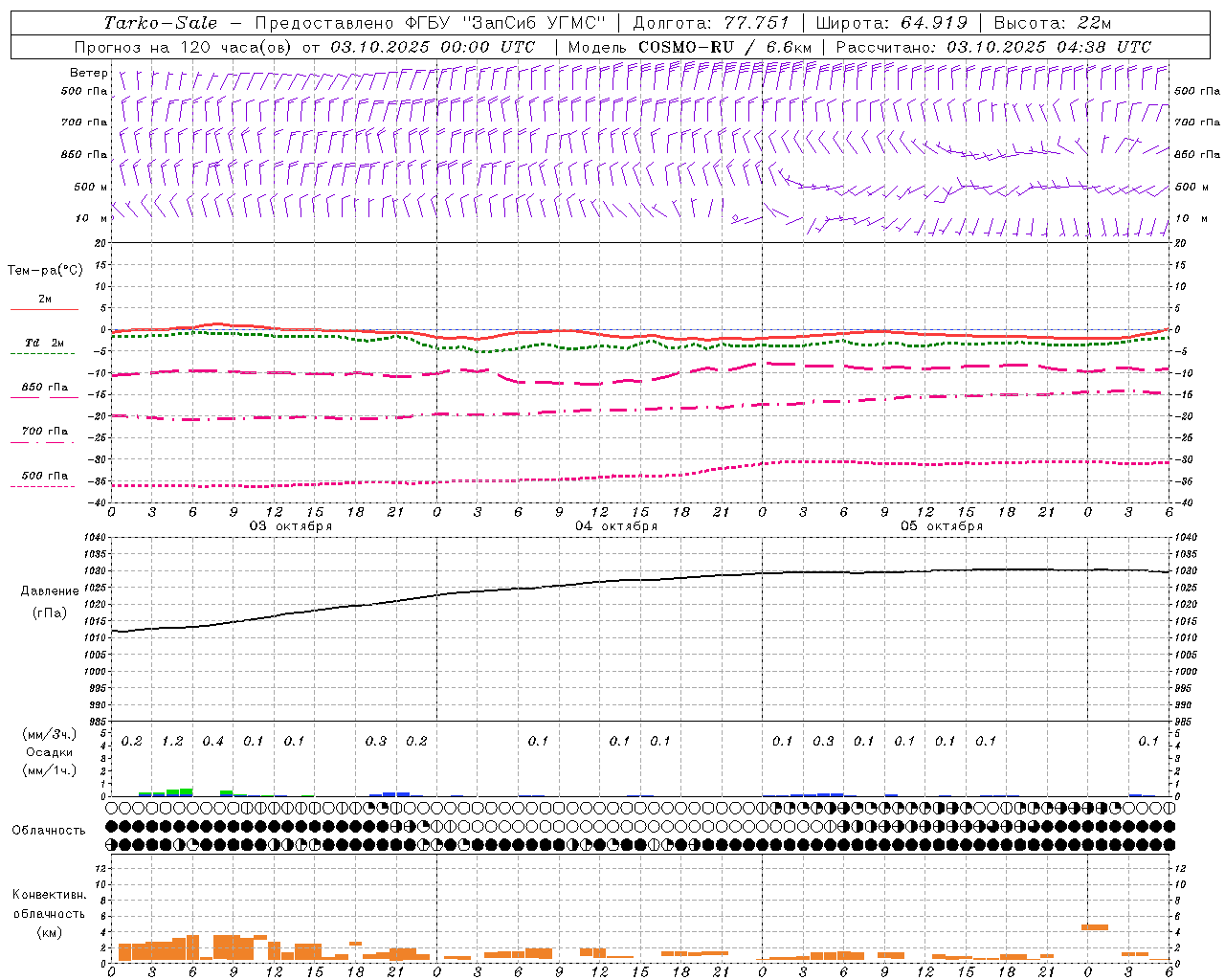1225x980 pixels.
Task: Click the (мм/1ч.) precipitation unit label
Action: pyautogui.click(x=50, y=770)
